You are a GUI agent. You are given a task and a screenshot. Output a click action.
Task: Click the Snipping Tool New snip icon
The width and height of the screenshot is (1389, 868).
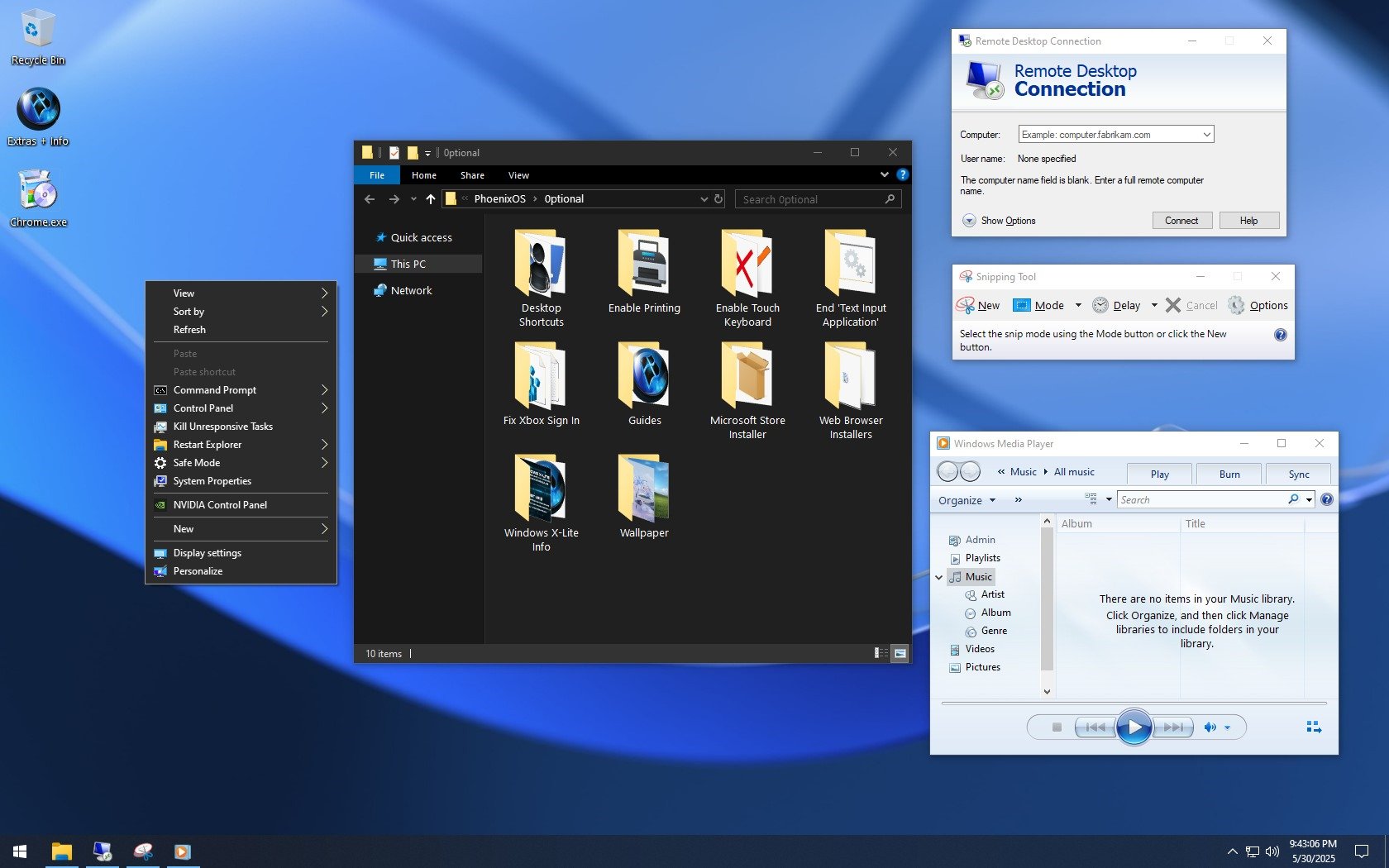coord(965,305)
